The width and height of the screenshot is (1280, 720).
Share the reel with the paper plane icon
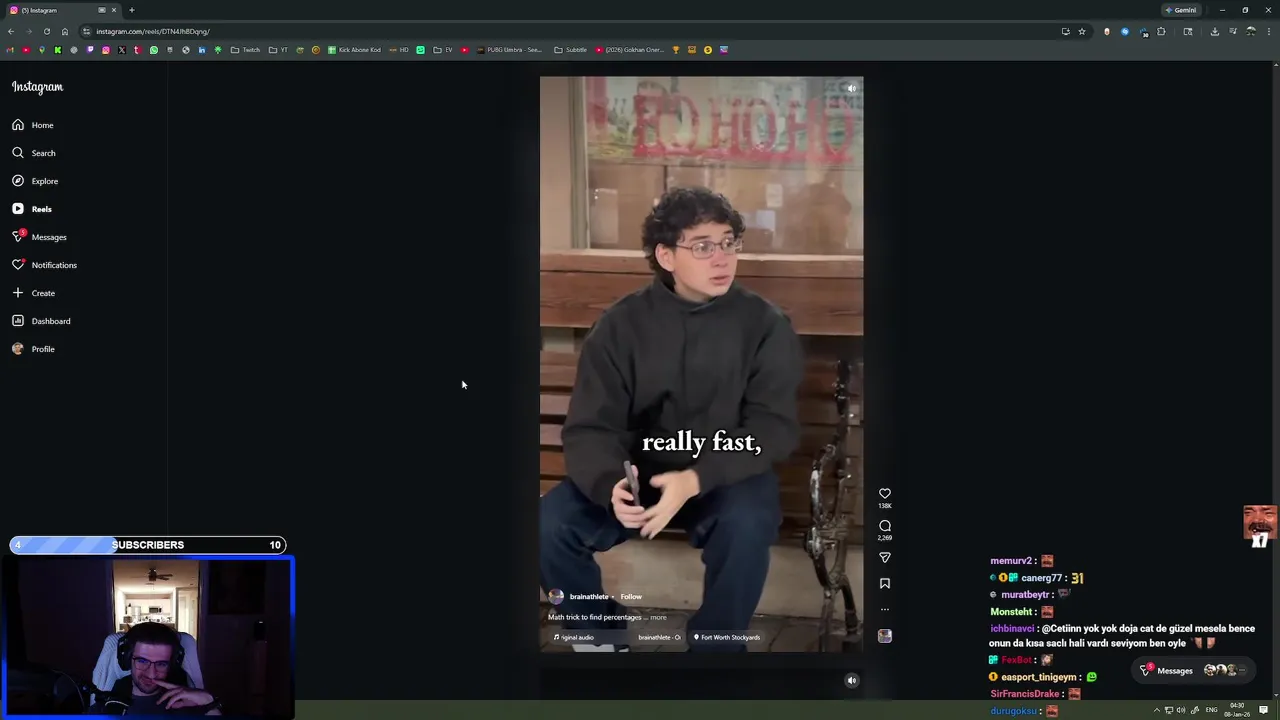pyautogui.click(x=885, y=558)
